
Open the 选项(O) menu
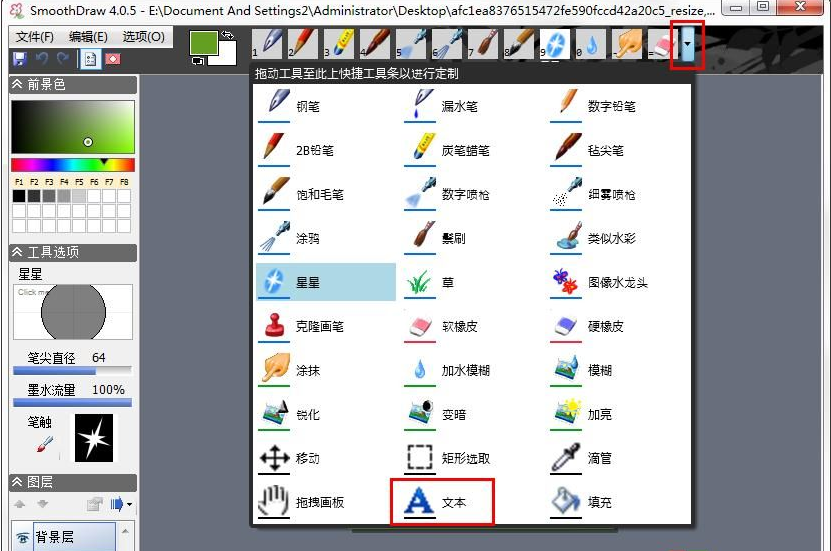143,37
